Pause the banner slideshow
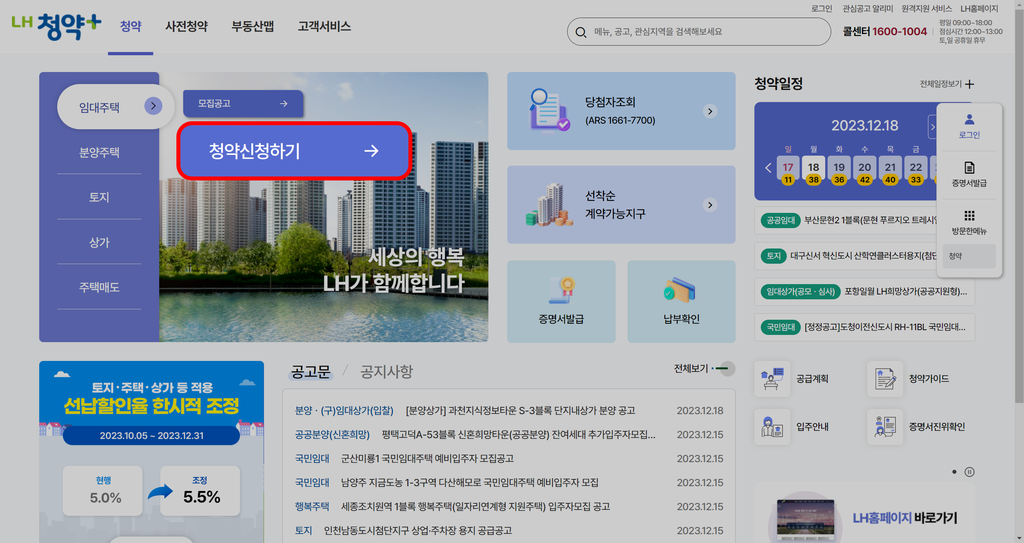This screenshot has height=543, width=1024. tap(970, 472)
